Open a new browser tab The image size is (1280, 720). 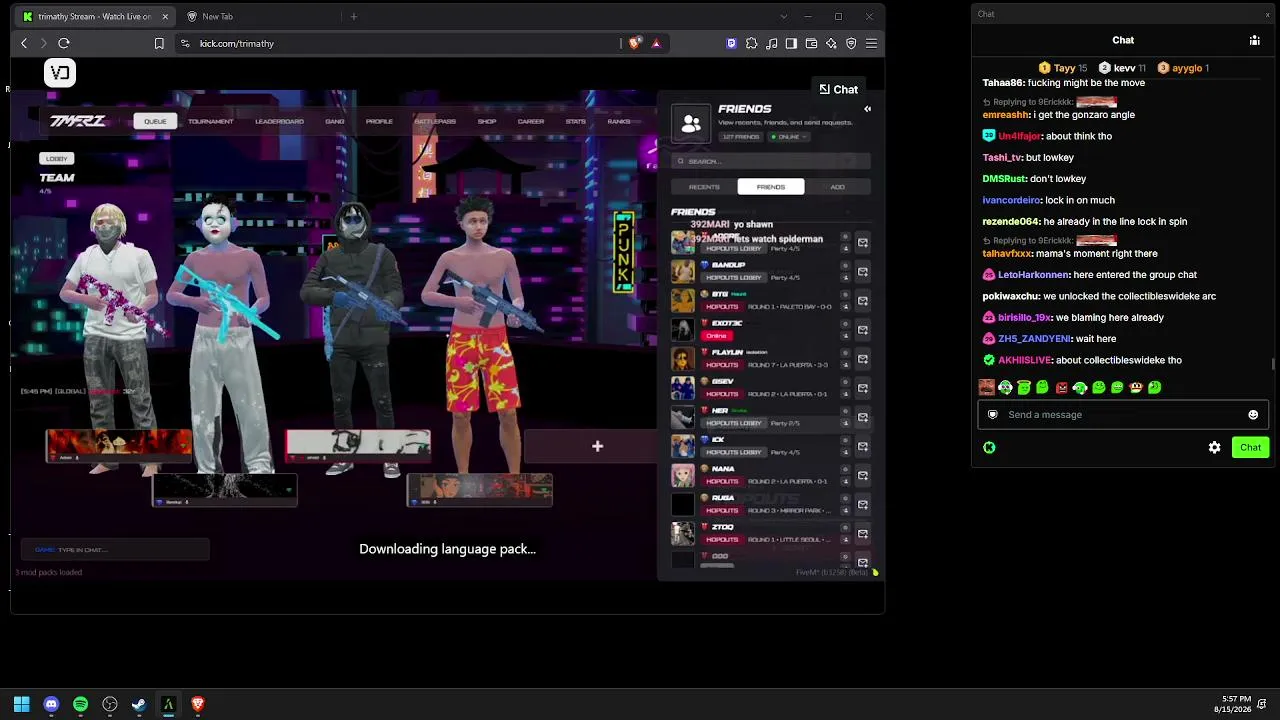(x=353, y=16)
